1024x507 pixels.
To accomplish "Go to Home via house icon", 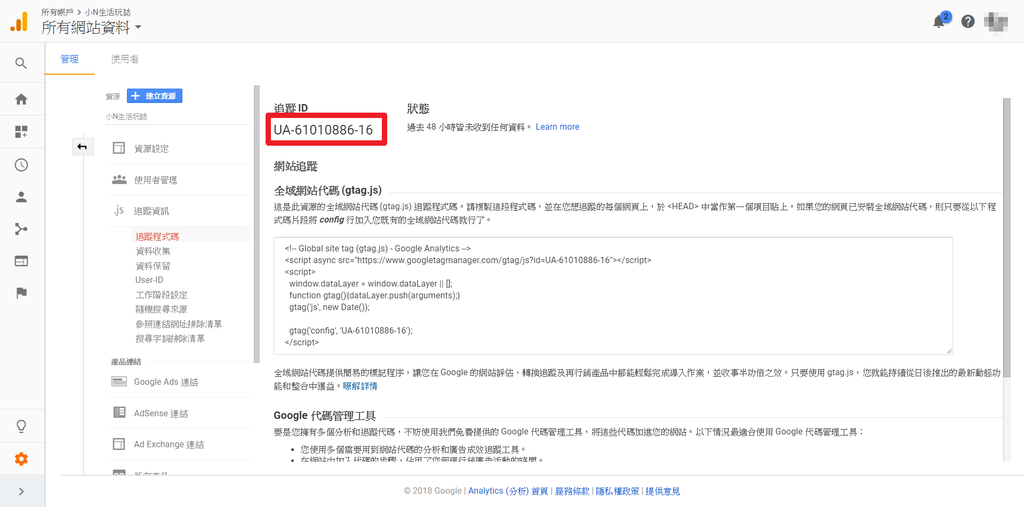I will coord(22,99).
